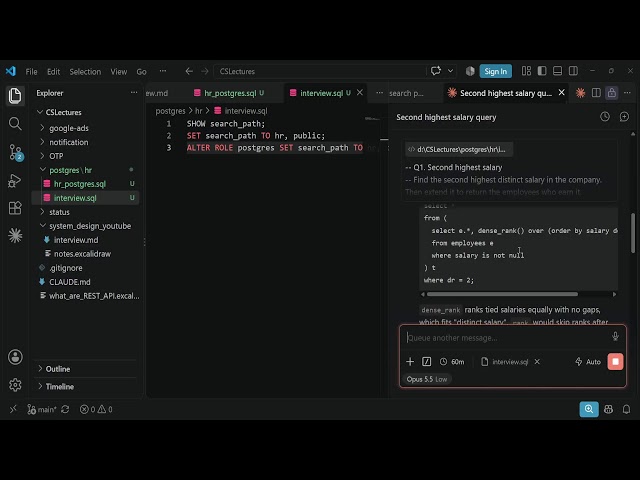Viewport: 640px width, 480px height.
Task: Click the Queue another message input
Action: pos(506,338)
